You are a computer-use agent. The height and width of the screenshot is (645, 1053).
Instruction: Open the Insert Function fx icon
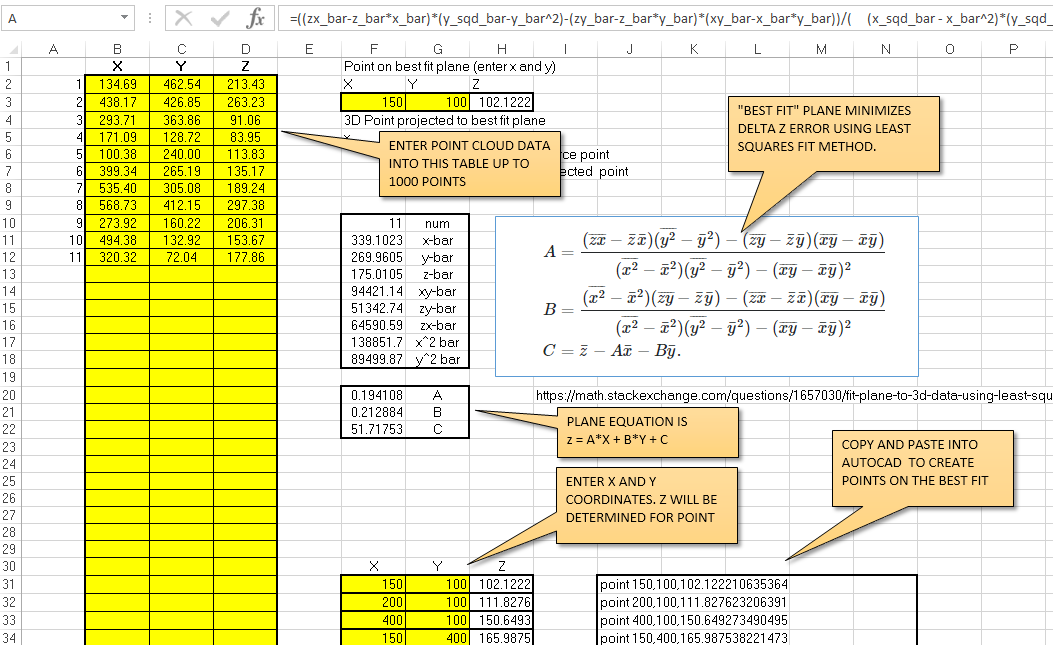(255, 18)
